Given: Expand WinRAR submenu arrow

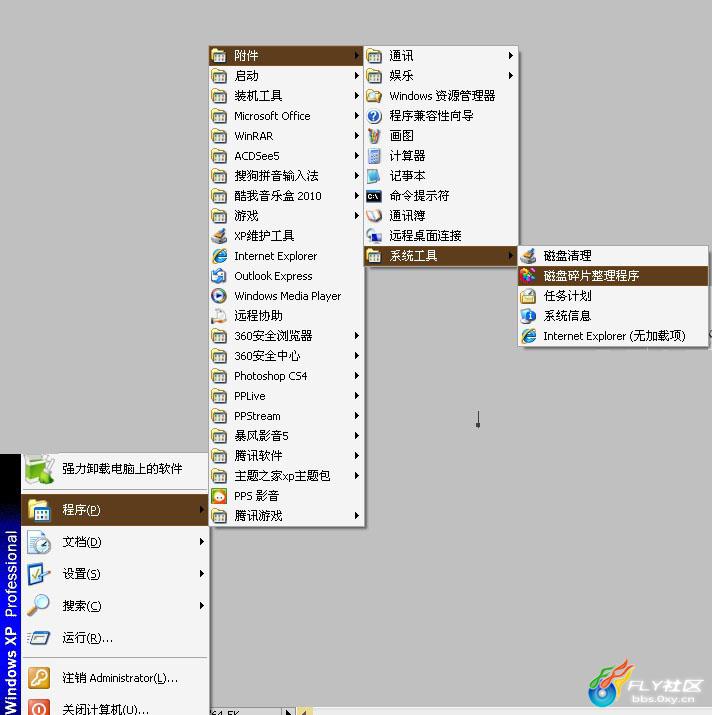Looking at the screenshot, I should coord(357,136).
